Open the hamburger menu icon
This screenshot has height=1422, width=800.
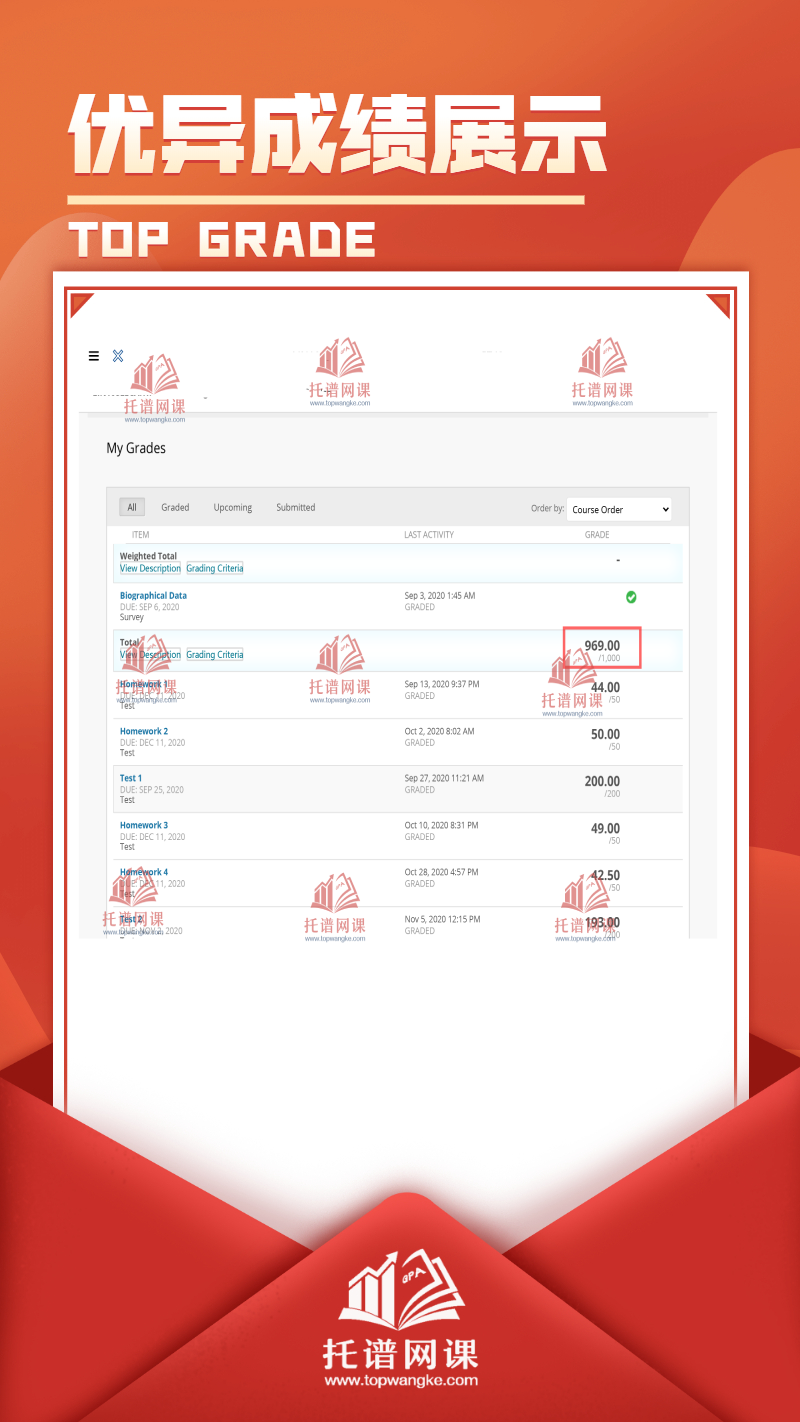tap(94, 356)
